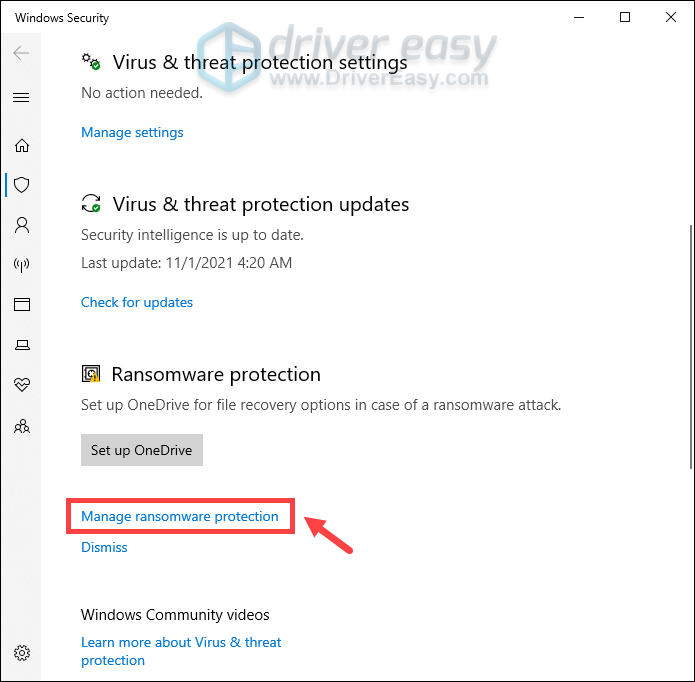Open Learn more about Virus & threat protection

point(181,651)
